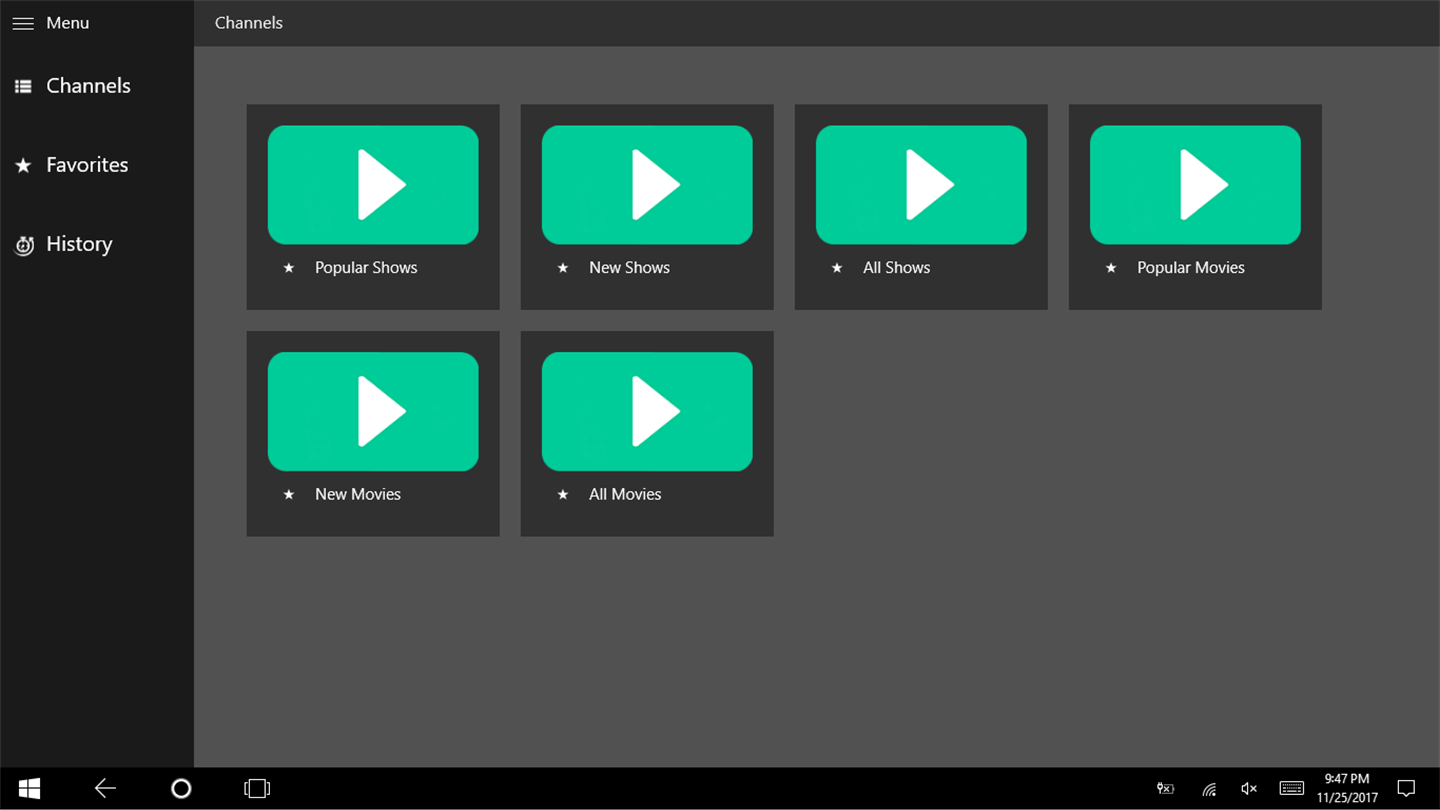Open the hamburger Menu icon

pyautogui.click(x=23, y=23)
